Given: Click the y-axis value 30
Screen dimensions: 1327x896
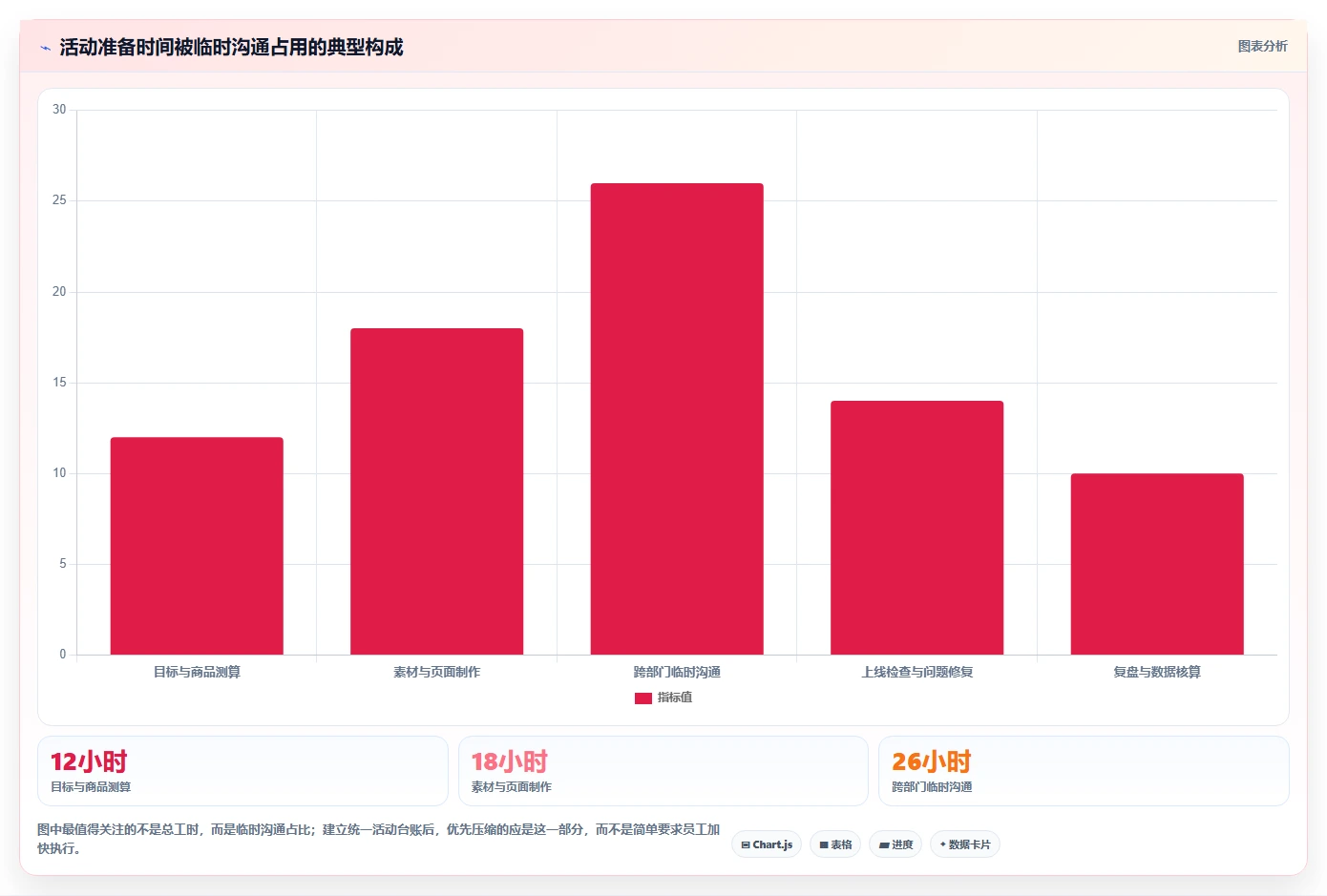Looking at the screenshot, I should tap(59, 110).
